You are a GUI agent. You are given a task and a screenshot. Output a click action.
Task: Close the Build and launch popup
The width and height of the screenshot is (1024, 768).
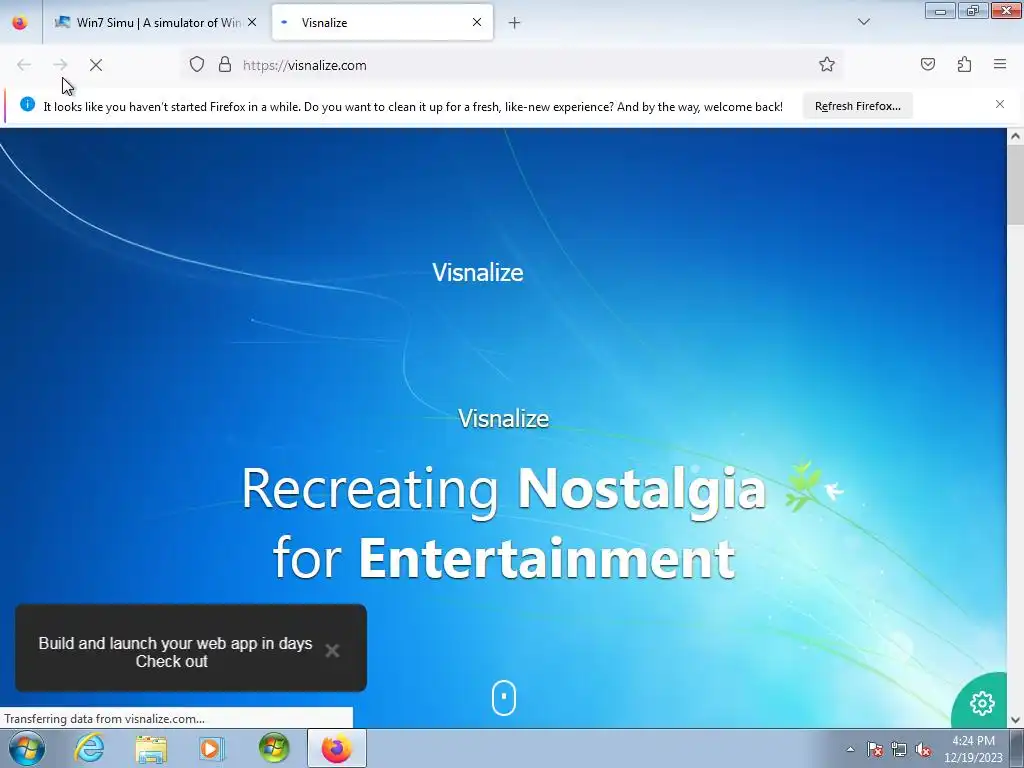coord(332,650)
